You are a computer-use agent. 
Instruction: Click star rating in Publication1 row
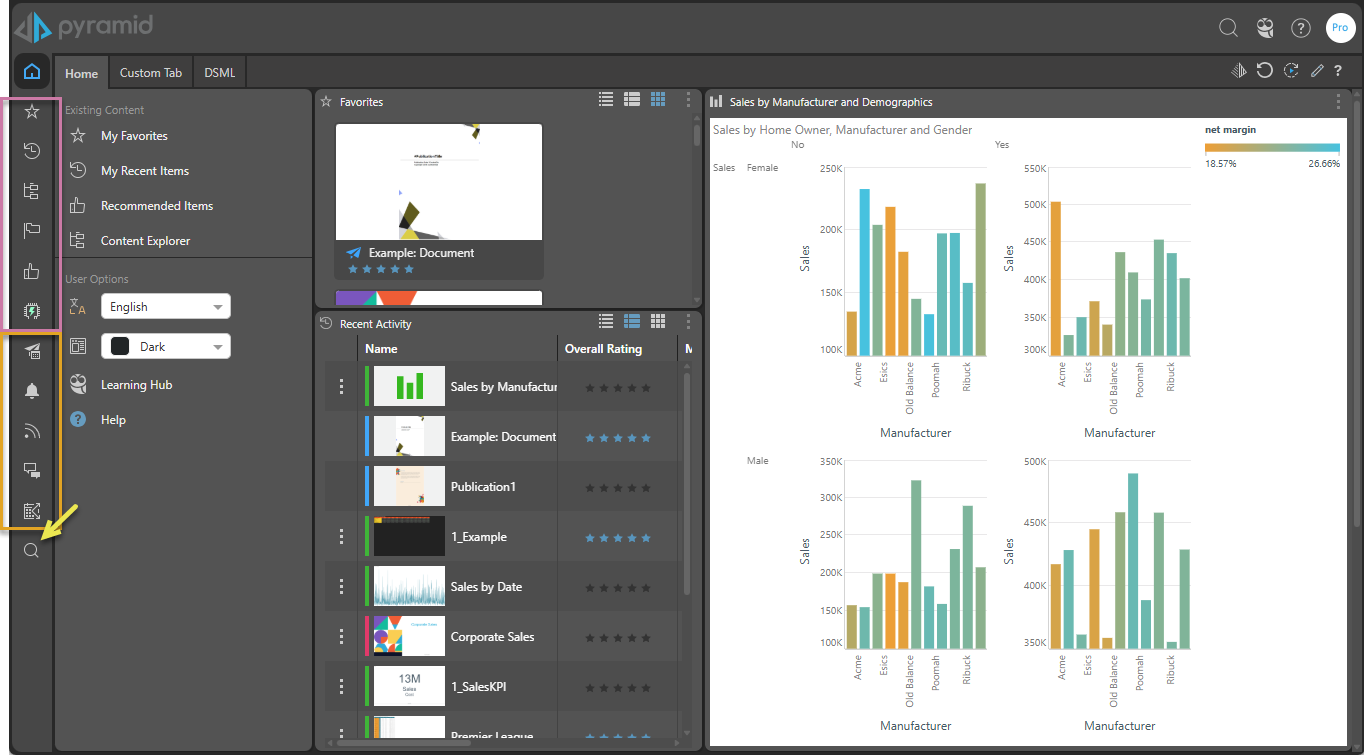coord(618,488)
